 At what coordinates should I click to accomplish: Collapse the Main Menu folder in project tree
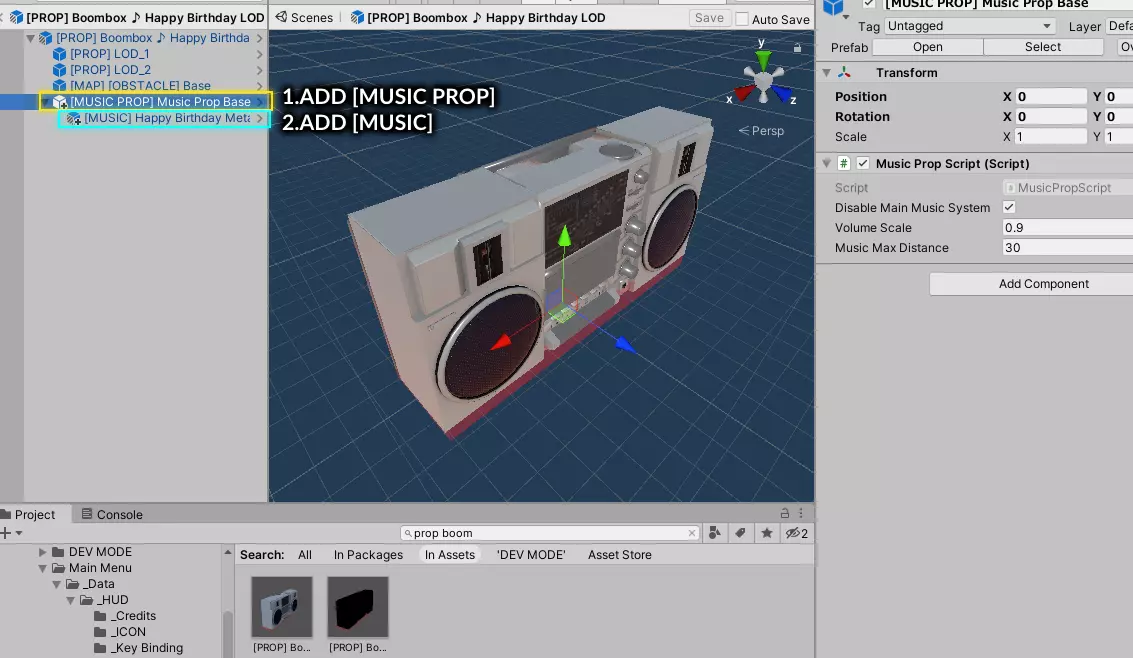43,568
